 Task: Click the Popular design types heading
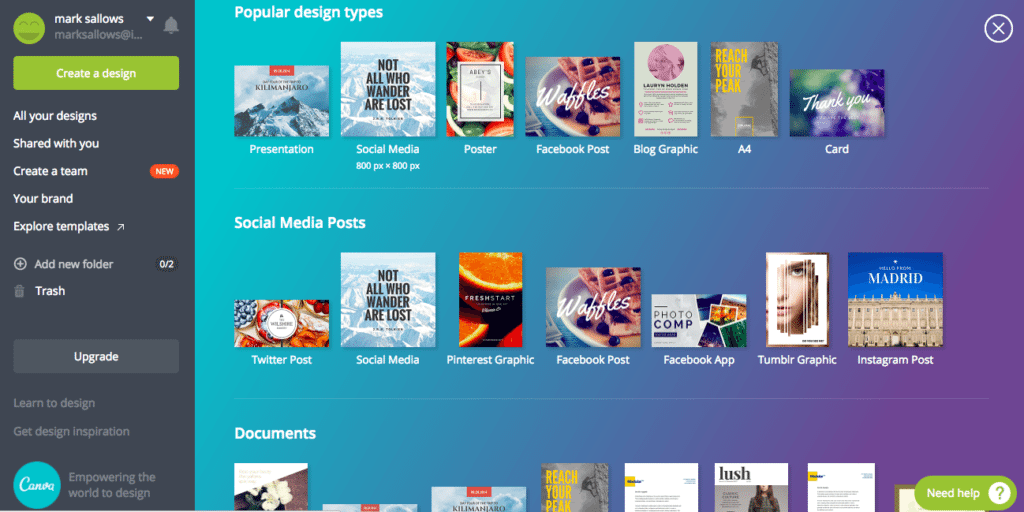[x=309, y=12]
